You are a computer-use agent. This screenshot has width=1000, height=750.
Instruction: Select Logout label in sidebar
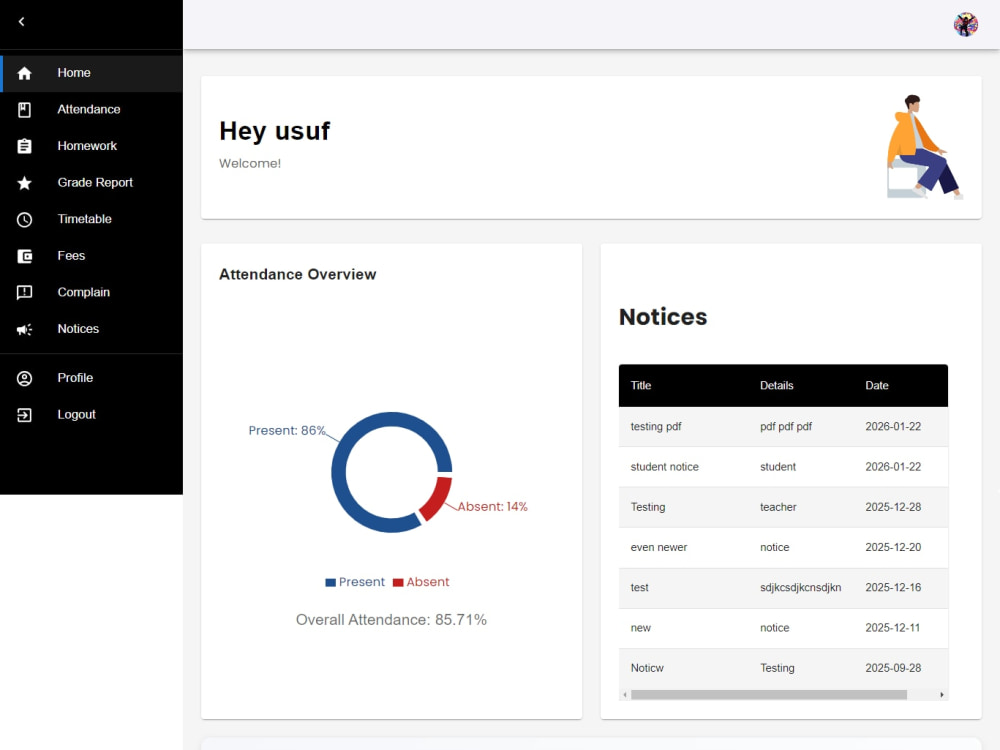click(x=77, y=415)
